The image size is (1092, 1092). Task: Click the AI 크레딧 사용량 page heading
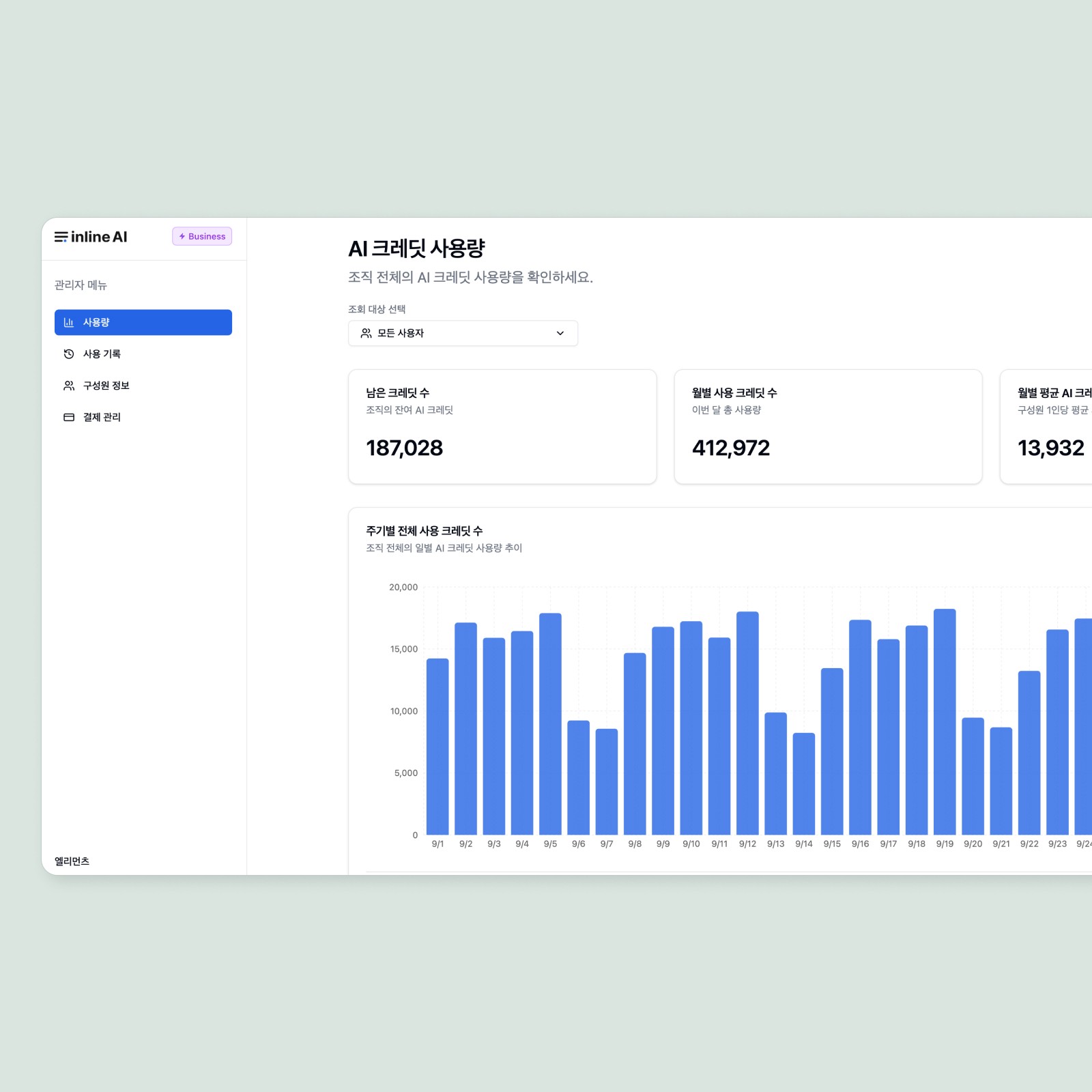(416, 248)
